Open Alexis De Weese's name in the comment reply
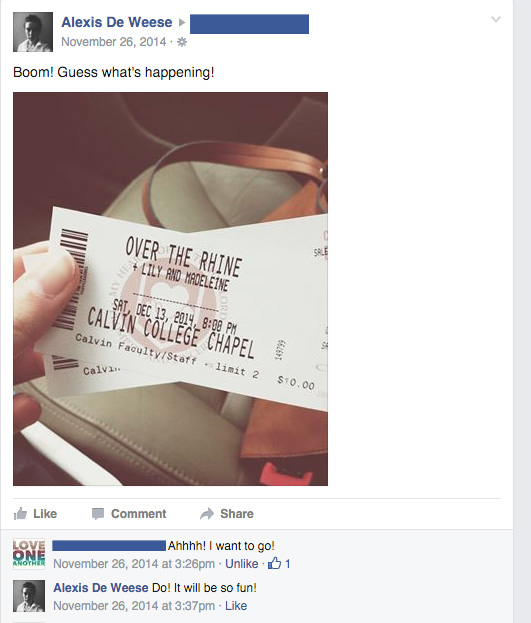This screenshot has width=531, height=623. click(x=101, y=588)
